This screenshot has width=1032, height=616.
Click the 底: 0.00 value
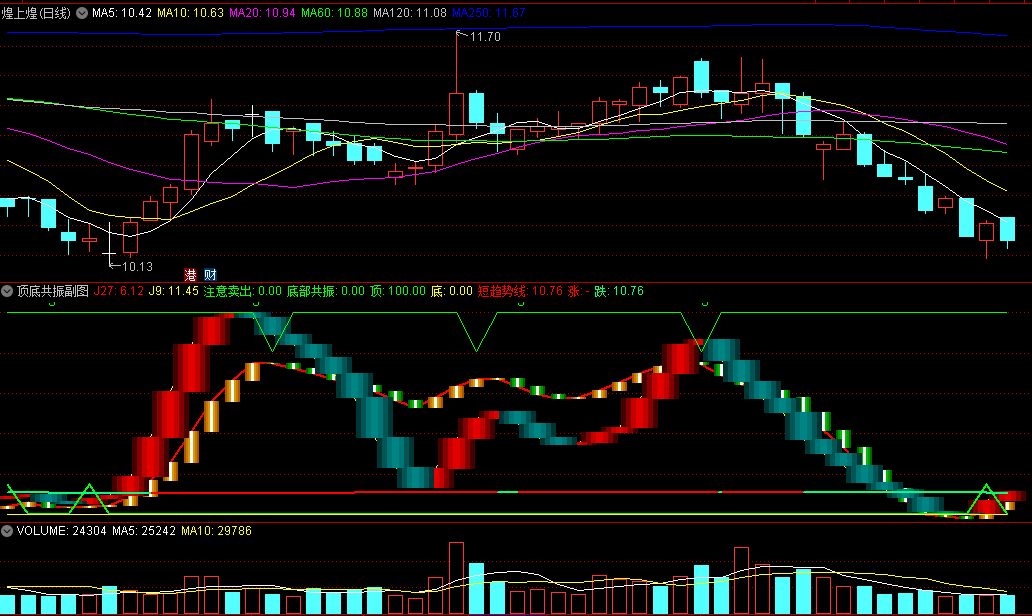click(452, 291)
